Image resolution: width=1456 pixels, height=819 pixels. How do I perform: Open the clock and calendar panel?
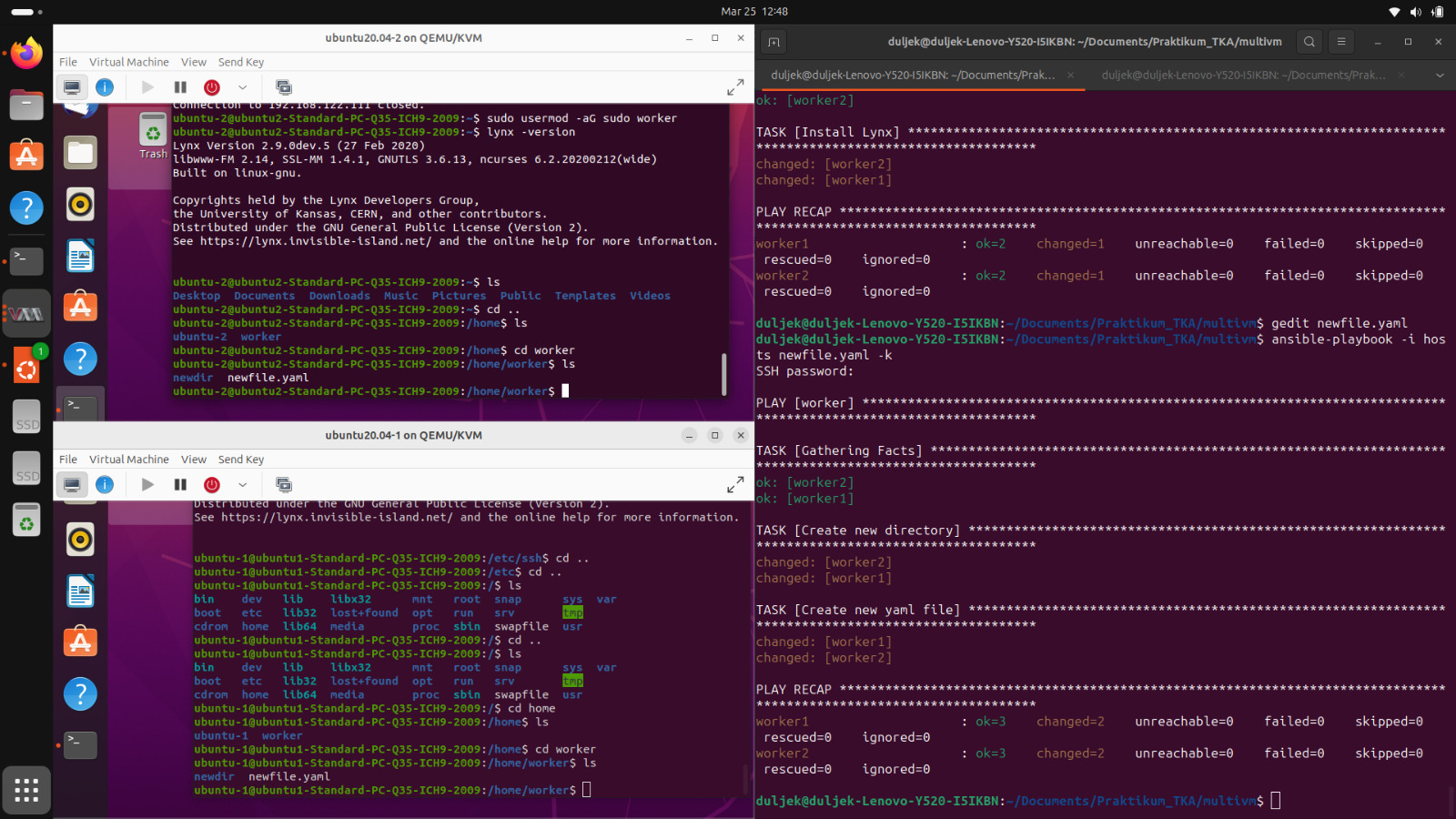[754, 12]
